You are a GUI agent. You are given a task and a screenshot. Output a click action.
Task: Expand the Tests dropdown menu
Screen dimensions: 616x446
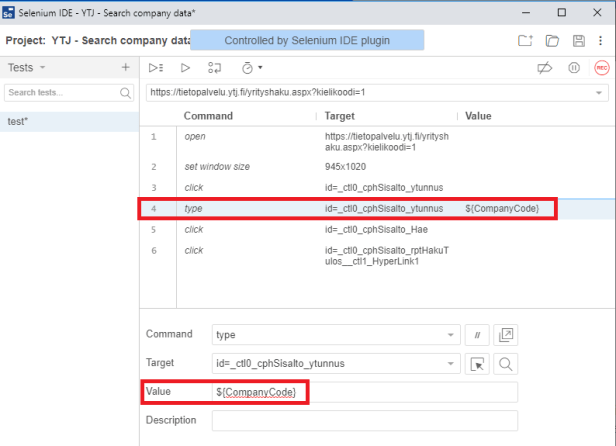[x=28, y=67]
